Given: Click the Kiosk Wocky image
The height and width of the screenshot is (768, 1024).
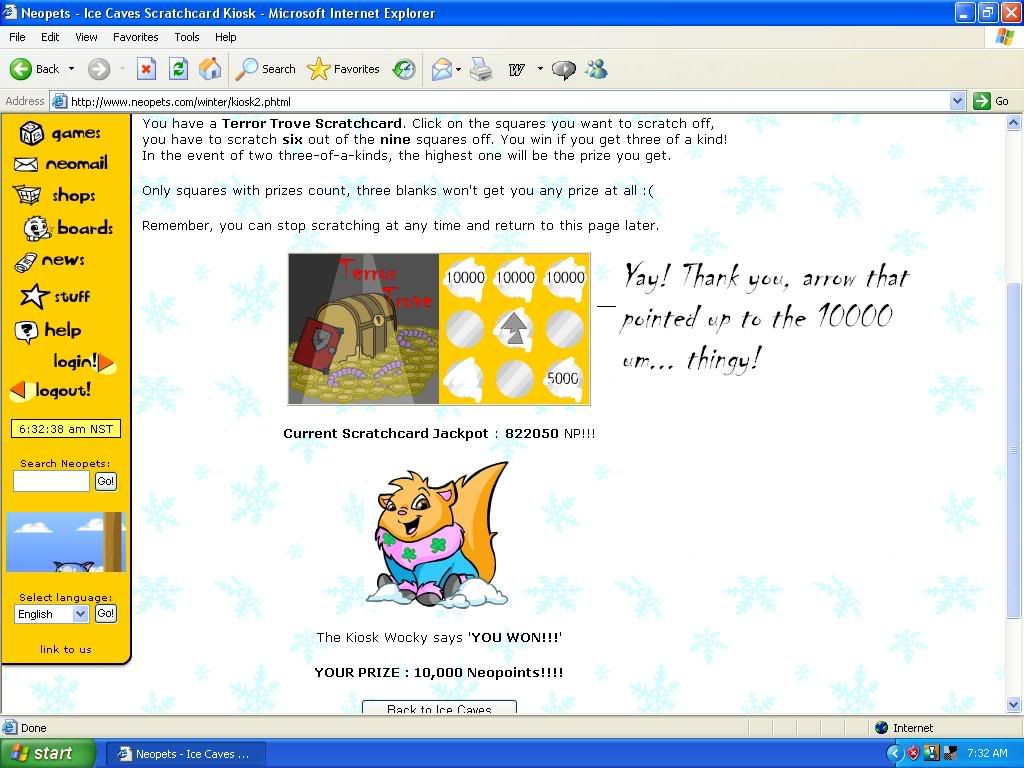Looking at the screenshot, I should click(437, 534).
